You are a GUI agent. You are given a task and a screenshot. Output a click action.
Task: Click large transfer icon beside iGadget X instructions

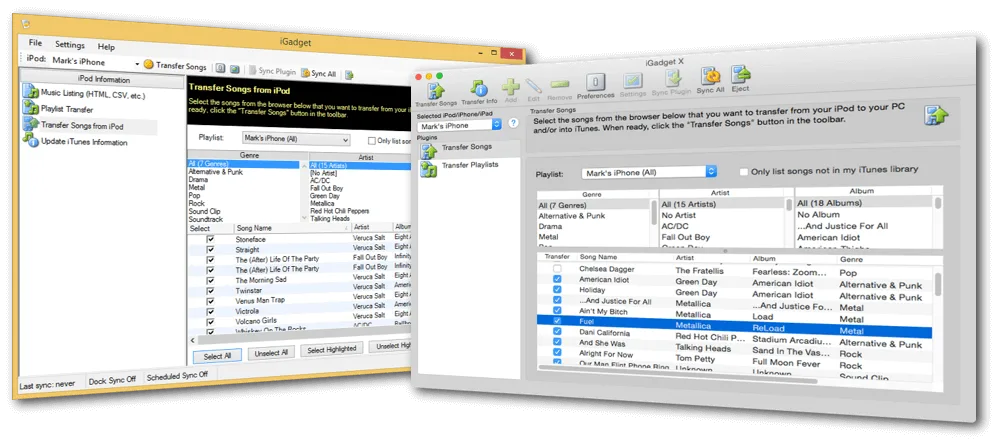[x=936, y=117]
